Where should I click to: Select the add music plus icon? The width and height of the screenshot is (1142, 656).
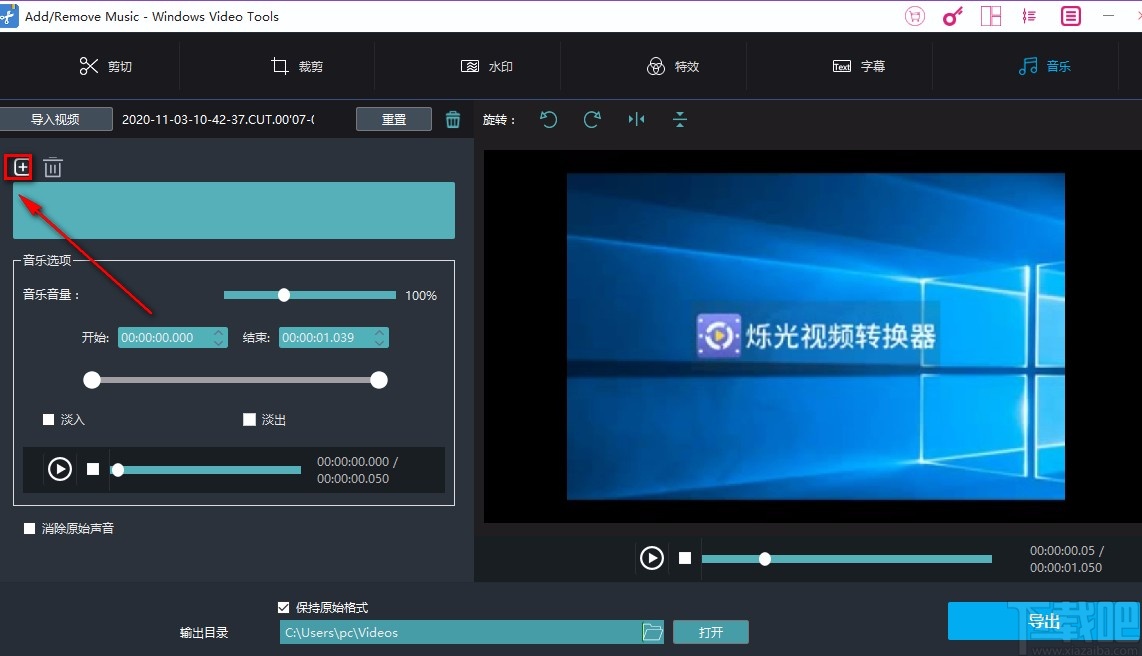tap(20, 166)
